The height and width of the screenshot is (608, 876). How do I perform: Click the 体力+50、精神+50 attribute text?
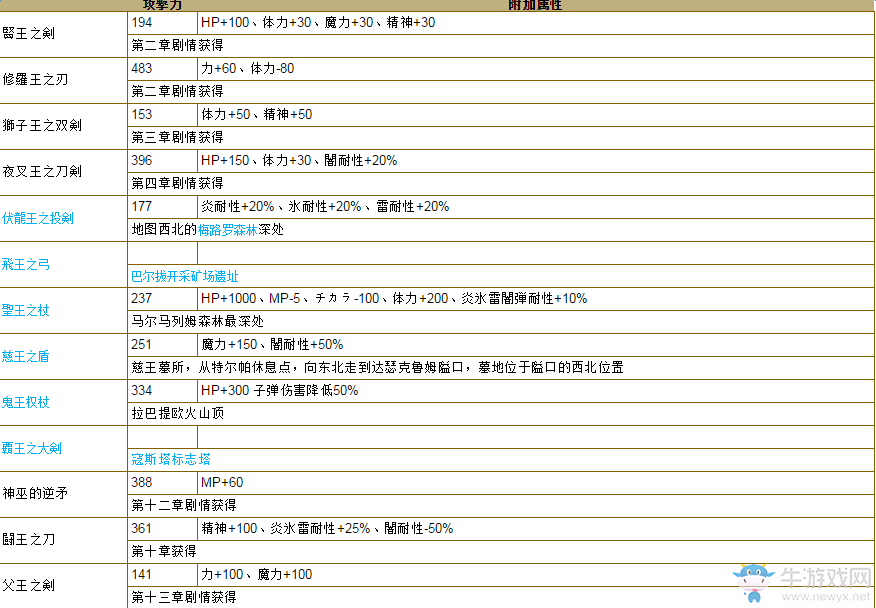(x=256, y=114)
